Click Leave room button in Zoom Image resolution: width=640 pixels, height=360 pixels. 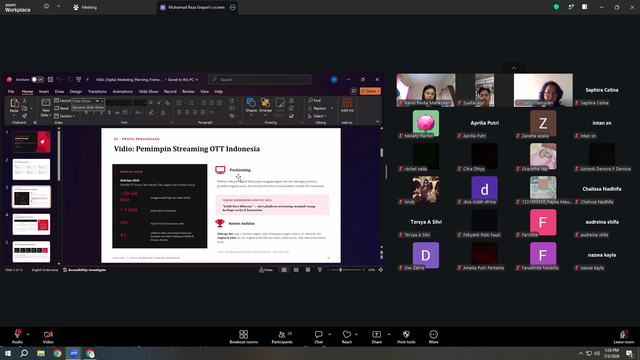pyautogui.click(x=624, y=337)
